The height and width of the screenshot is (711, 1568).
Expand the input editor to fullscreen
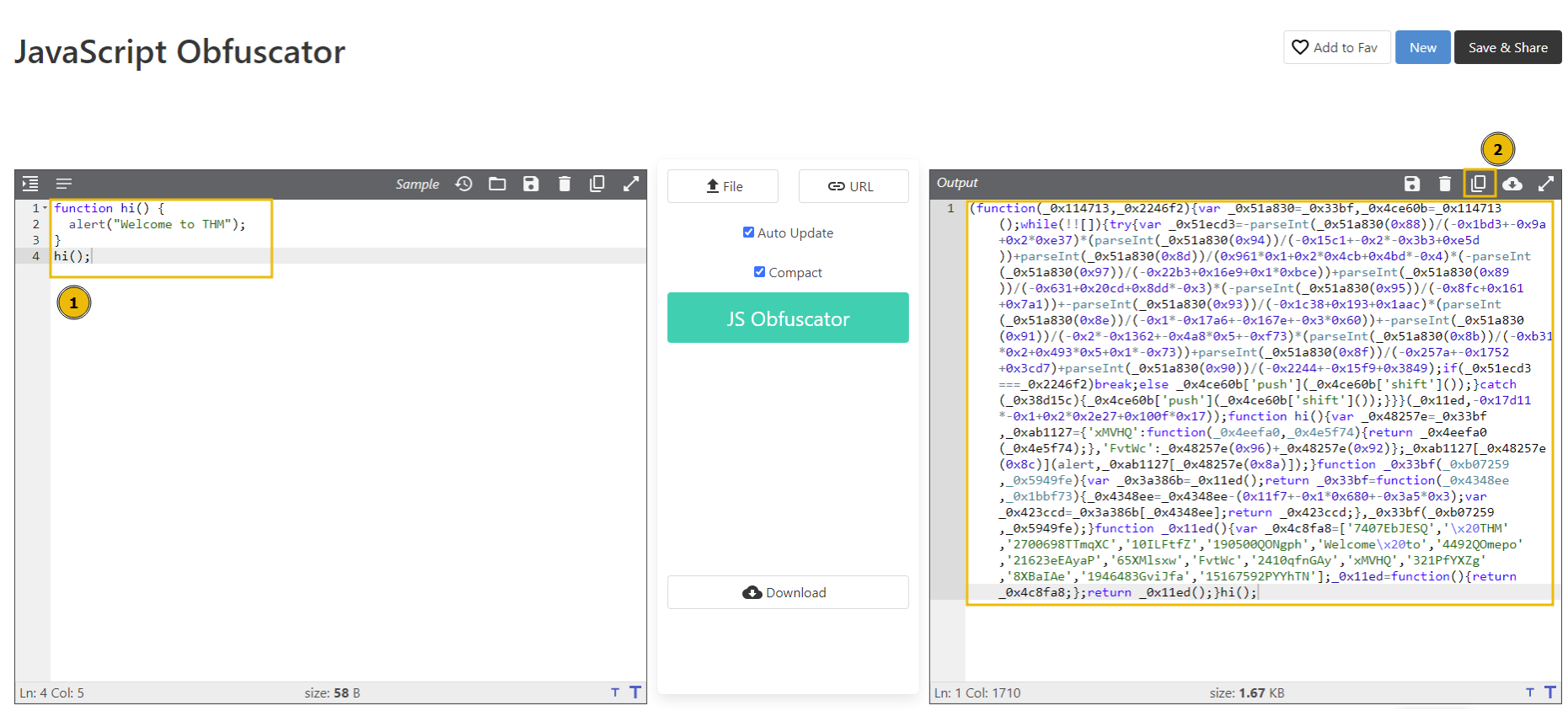click(631, 184)
